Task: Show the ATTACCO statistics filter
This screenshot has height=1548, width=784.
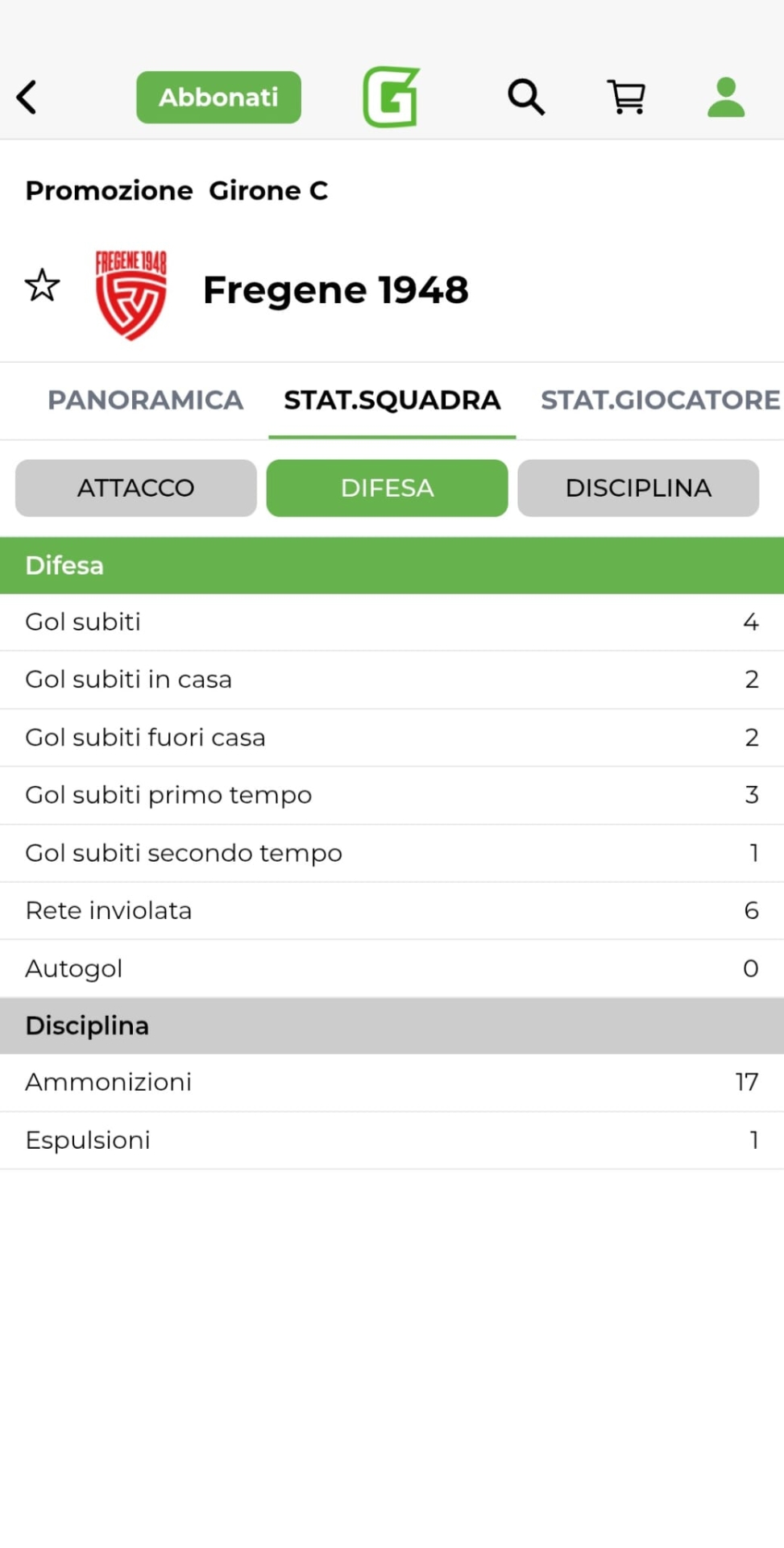Action: [136, 488]
